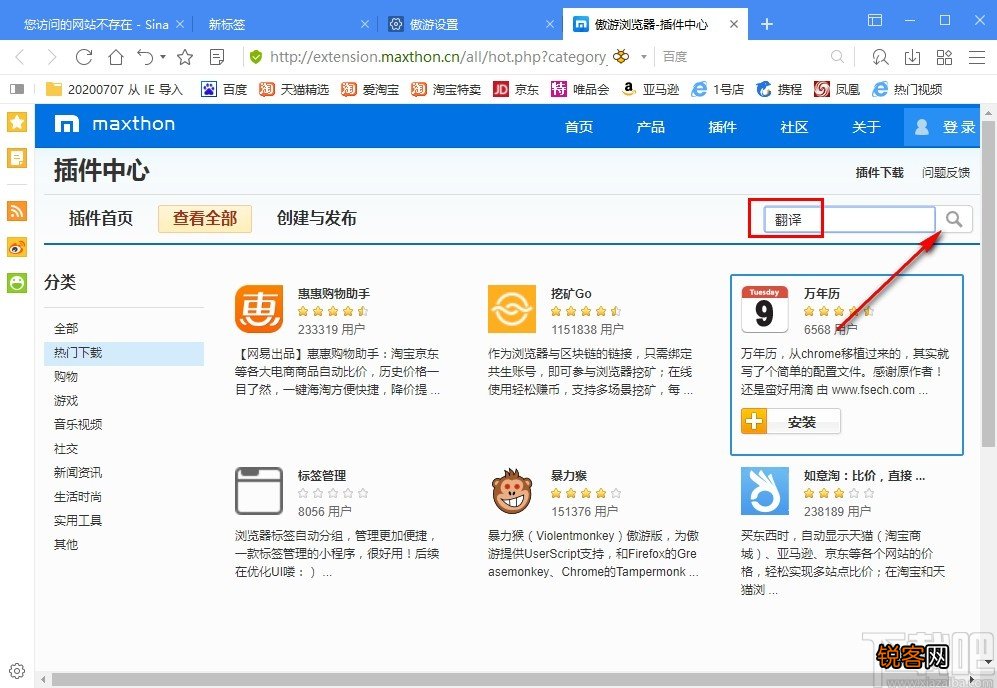
Task: Select the 查看全部 tab
Action: coord(205,219)
